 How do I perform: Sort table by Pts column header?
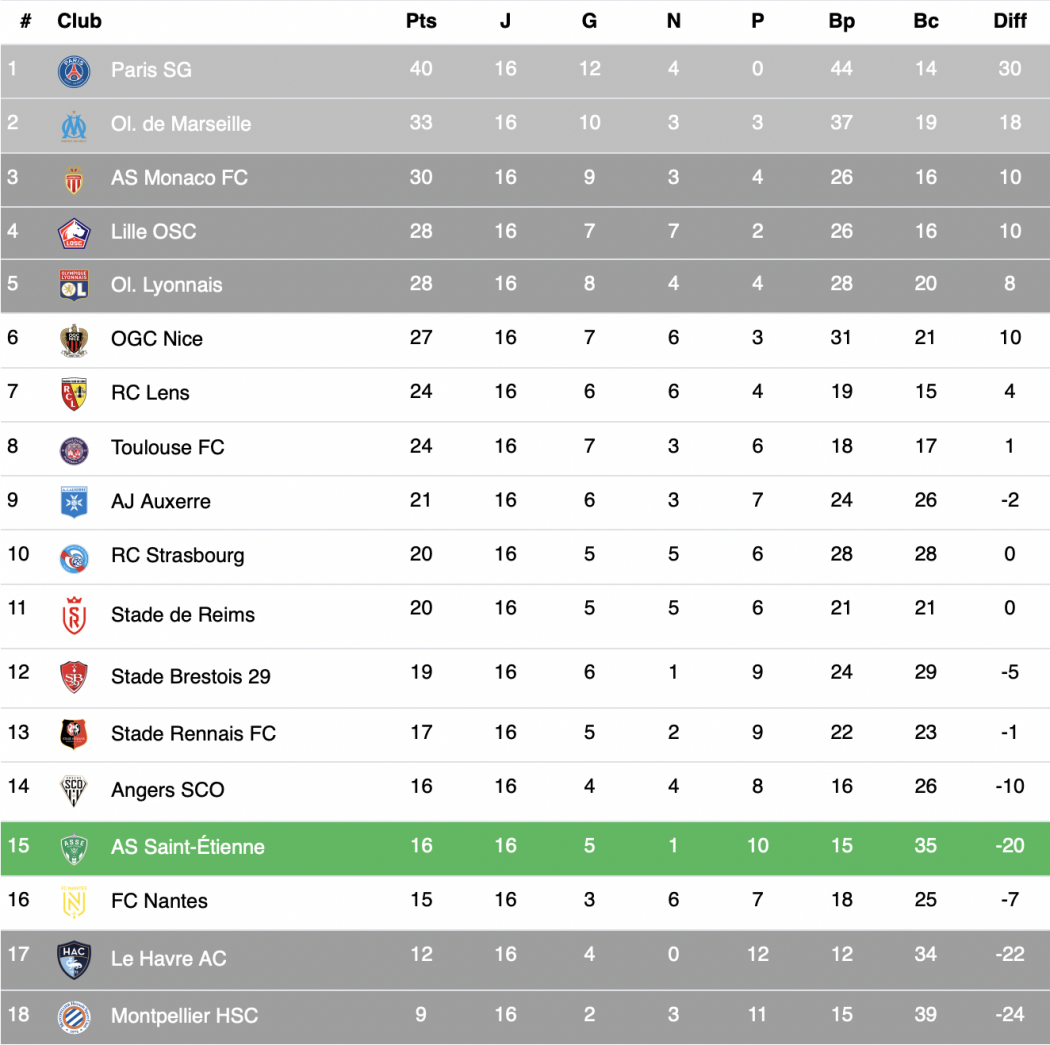click(421, 21)
